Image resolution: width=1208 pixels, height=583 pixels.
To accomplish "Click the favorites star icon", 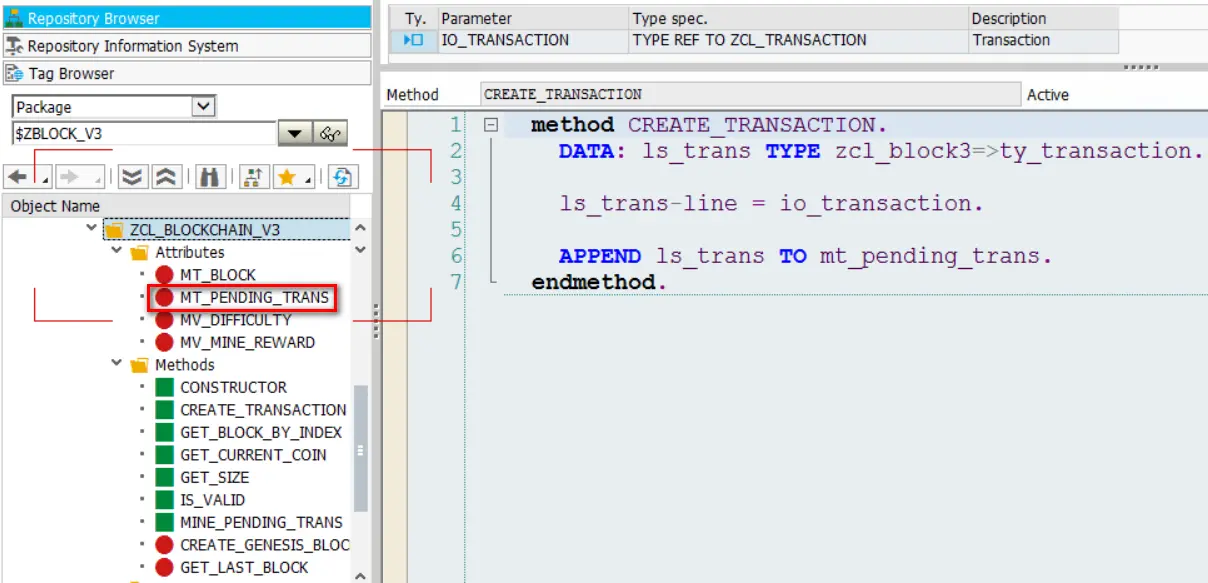I will (x=288, y=177).
